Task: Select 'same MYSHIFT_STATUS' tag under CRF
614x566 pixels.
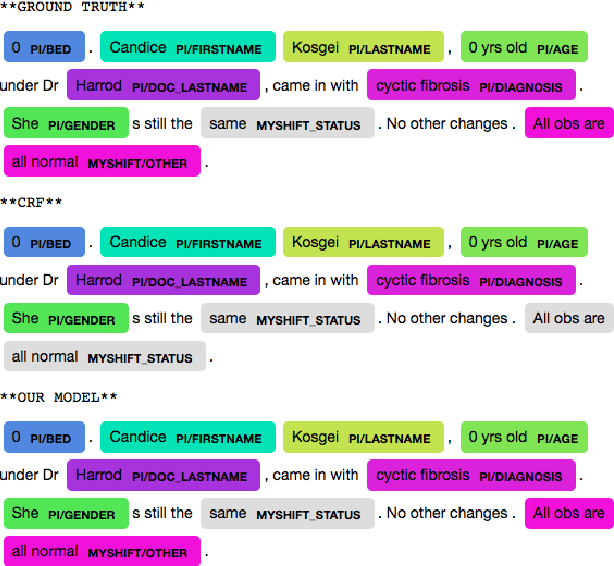Action: (x=287, y=319)
